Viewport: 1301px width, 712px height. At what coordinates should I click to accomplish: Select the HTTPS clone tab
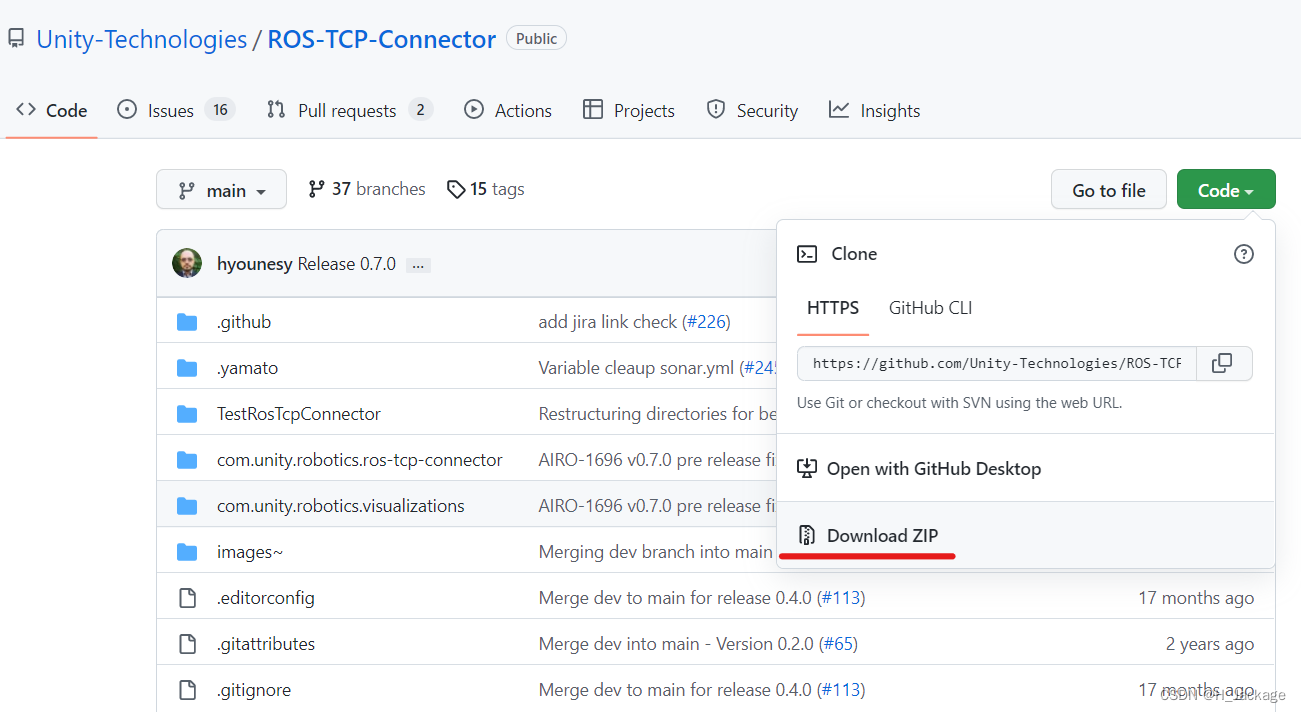(x=833, y=308)
